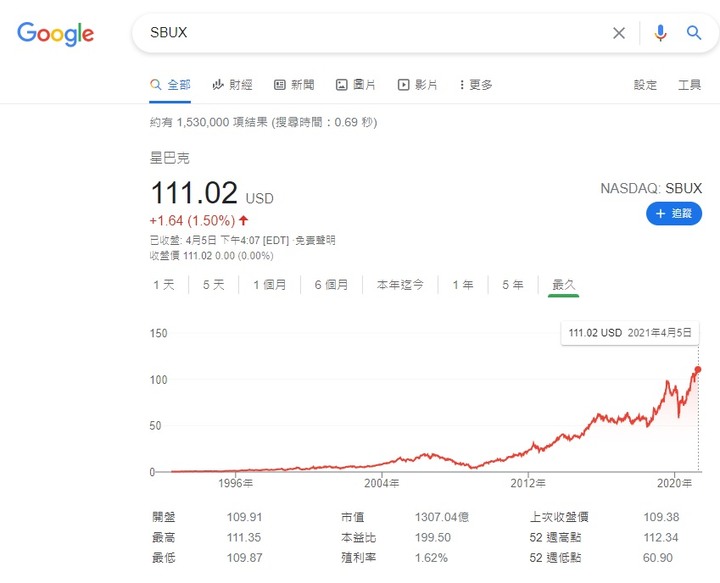
Task: Select the 5 天 chart range
Action: (x=214, y=285)
